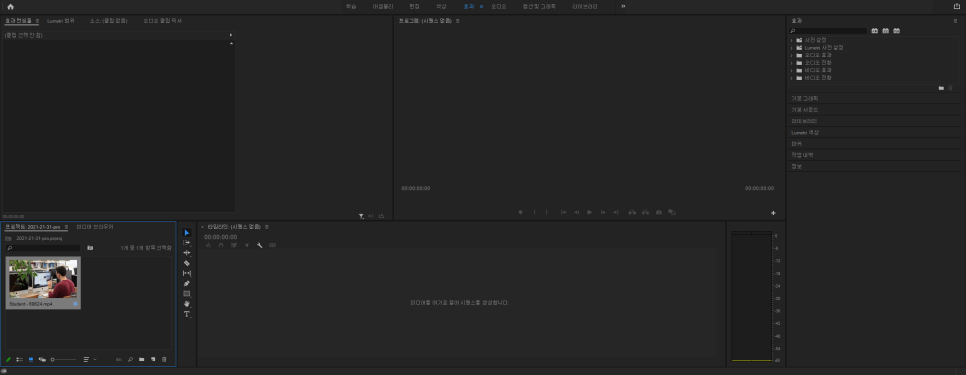Select the Razor tool
Image resolution: width=966 pixels, height=375 pixels.
pos(187,263)
